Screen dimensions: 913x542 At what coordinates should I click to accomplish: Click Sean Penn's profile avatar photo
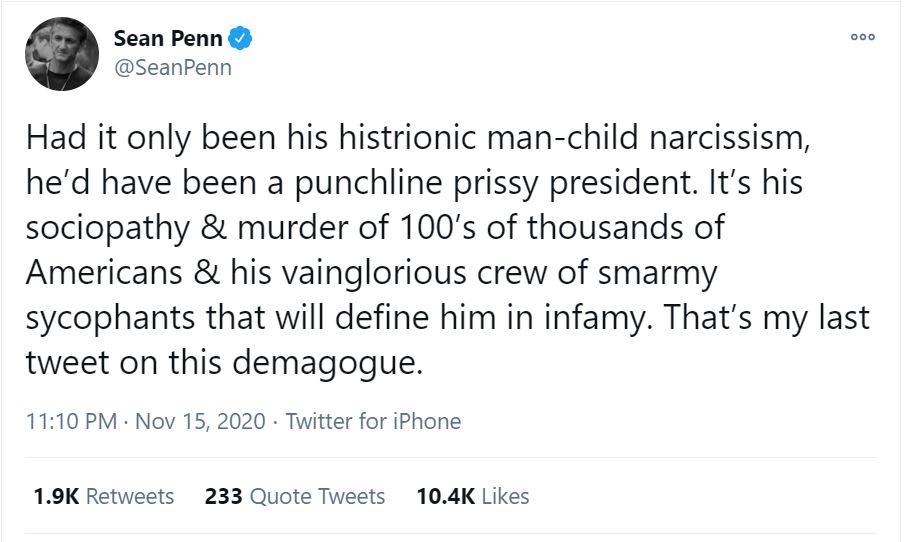(61, 53)
